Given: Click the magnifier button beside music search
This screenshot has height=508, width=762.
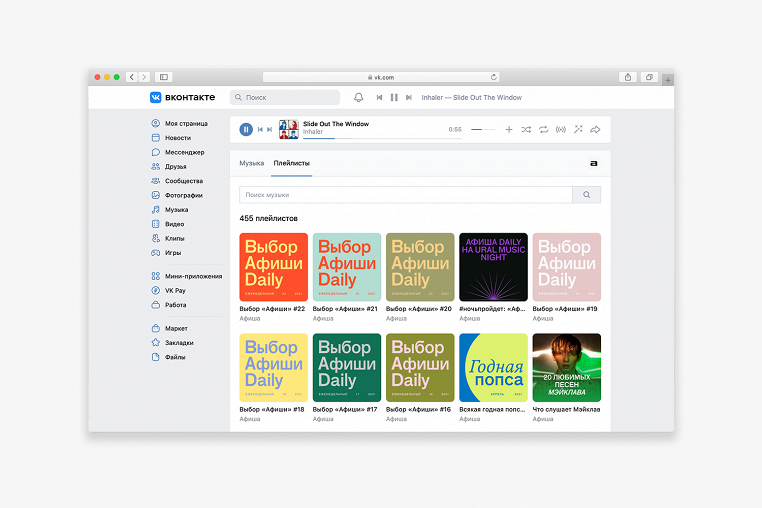Looking at the screenshot, I should (587, 195).
